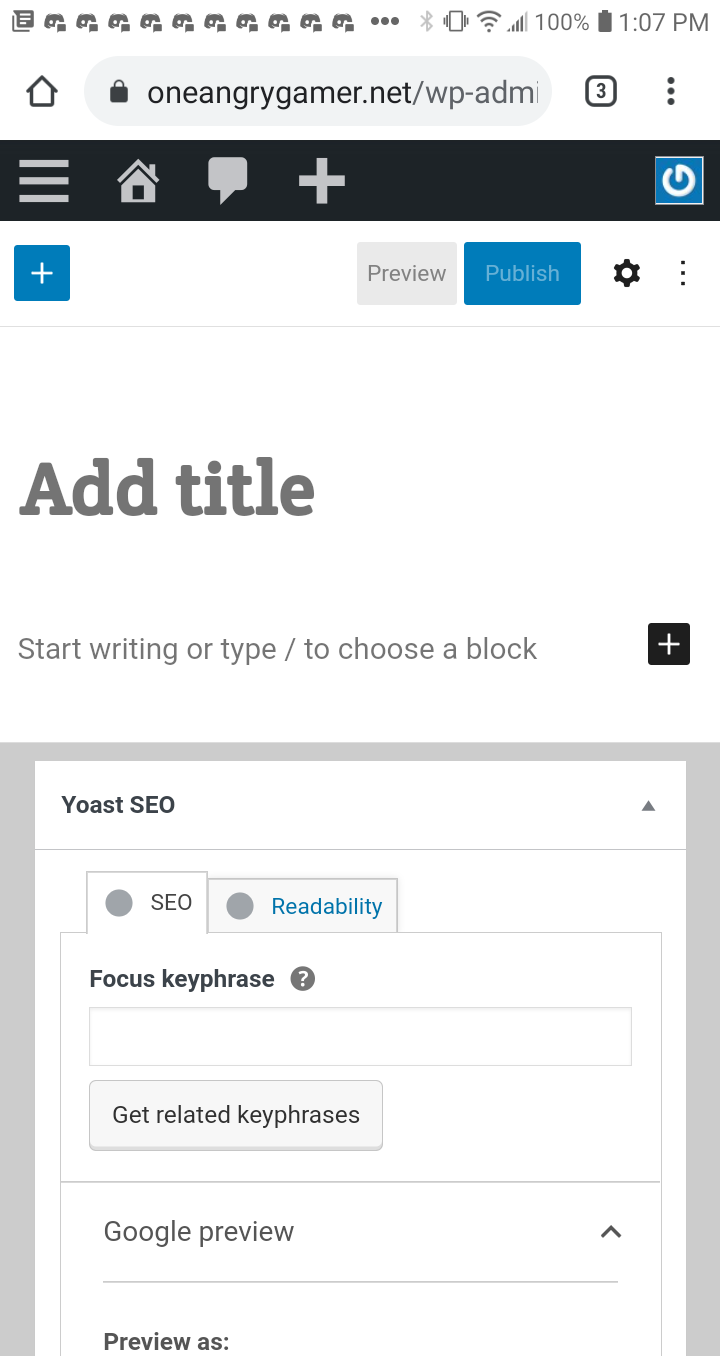Collapse the Yoast SEO panel
Viewport: 720px width, 1356px height.
[648, 806]
